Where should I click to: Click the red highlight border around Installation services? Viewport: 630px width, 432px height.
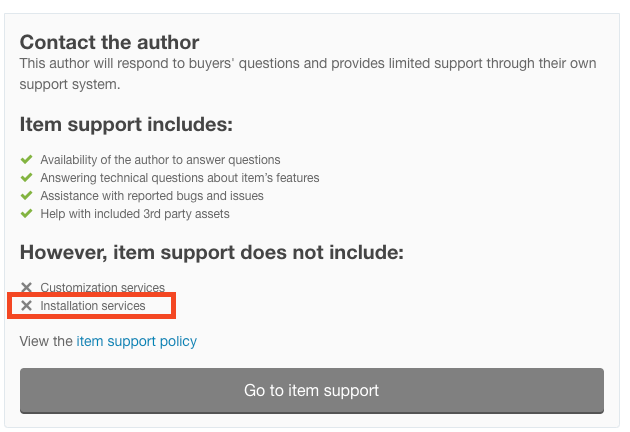point(92,306)
